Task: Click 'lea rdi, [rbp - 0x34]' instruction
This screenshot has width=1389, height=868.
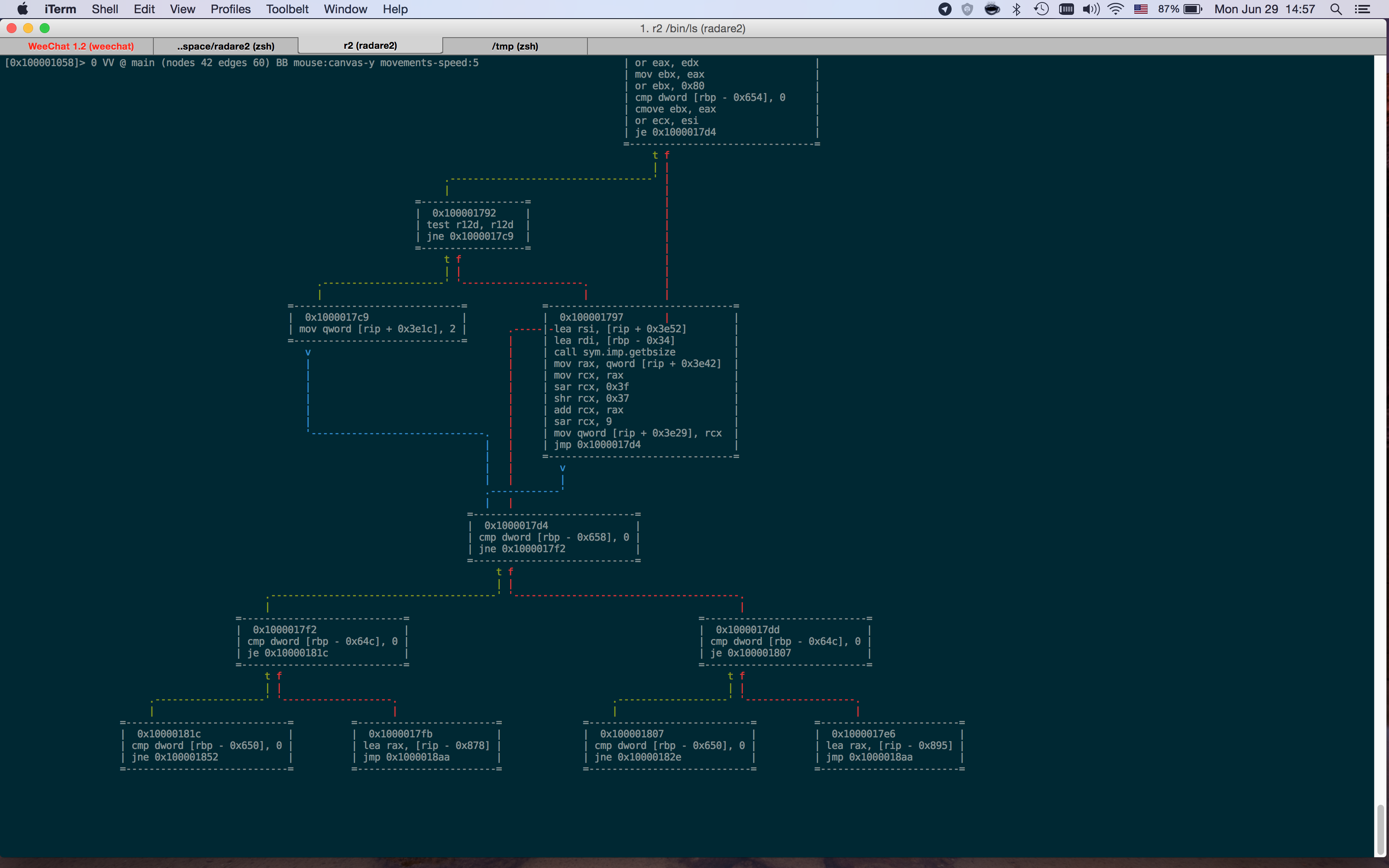Action: point(614,341)
